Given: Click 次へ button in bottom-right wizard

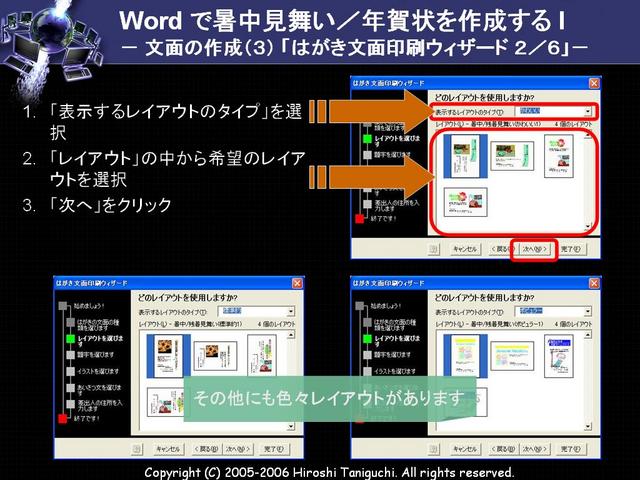Looking at the screenshot, I should point(534,449).
